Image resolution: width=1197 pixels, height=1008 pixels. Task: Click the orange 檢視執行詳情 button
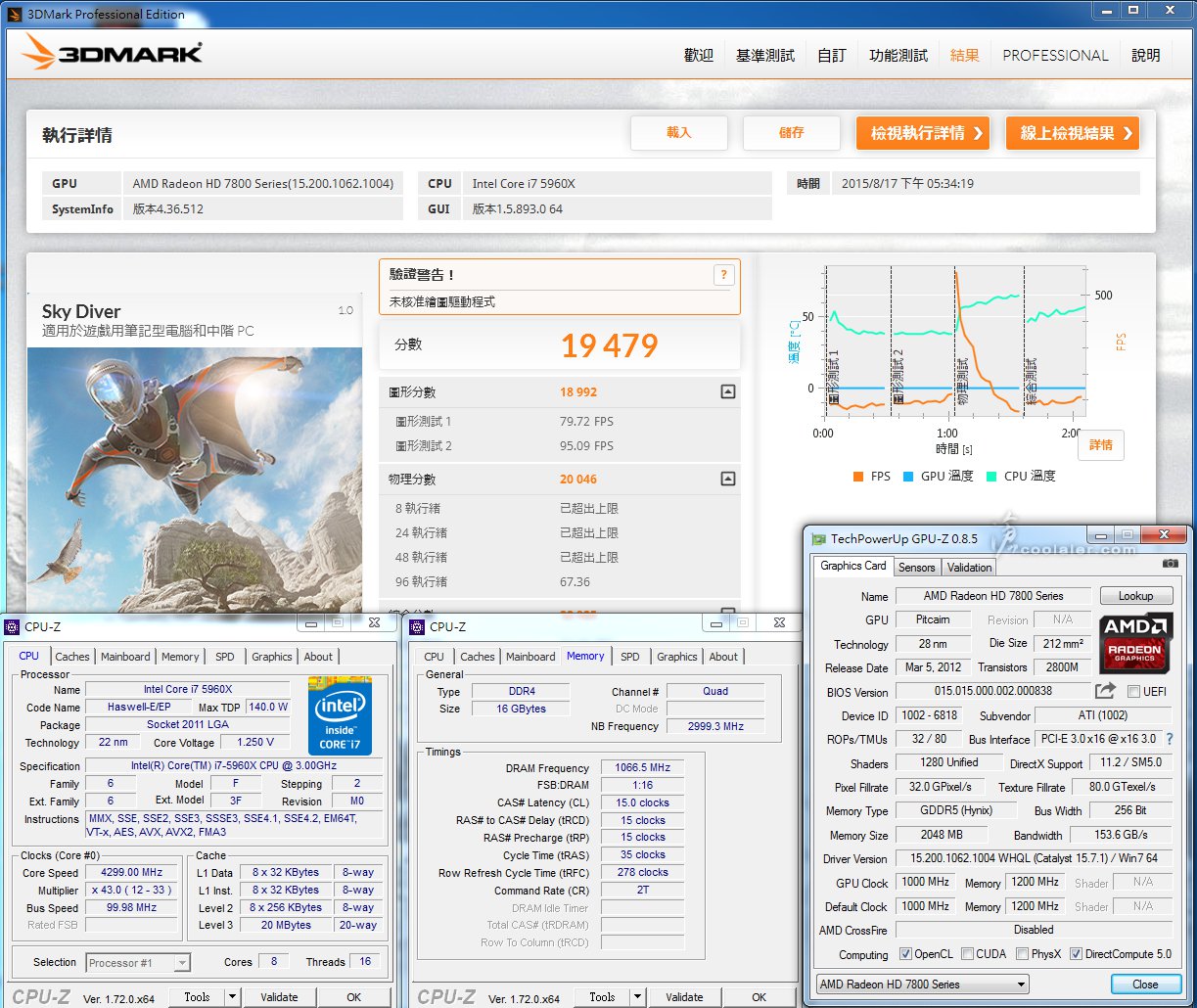[x=923, y=133]
